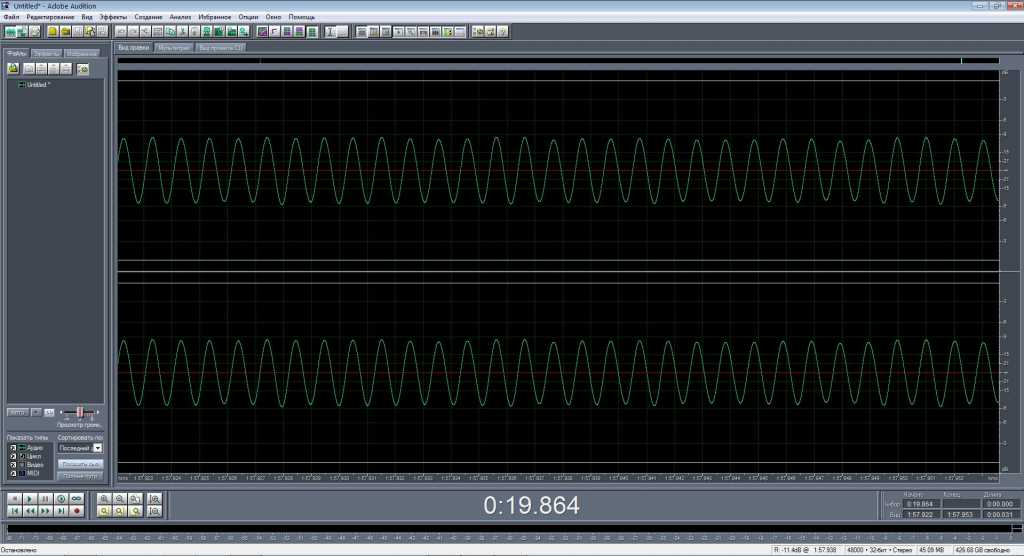Image resolution: width=1024 pixels, height=556 pixels.
Task: Click the question mark help toolbar icon
Action: pyautogui.click(x=502, y=31)
